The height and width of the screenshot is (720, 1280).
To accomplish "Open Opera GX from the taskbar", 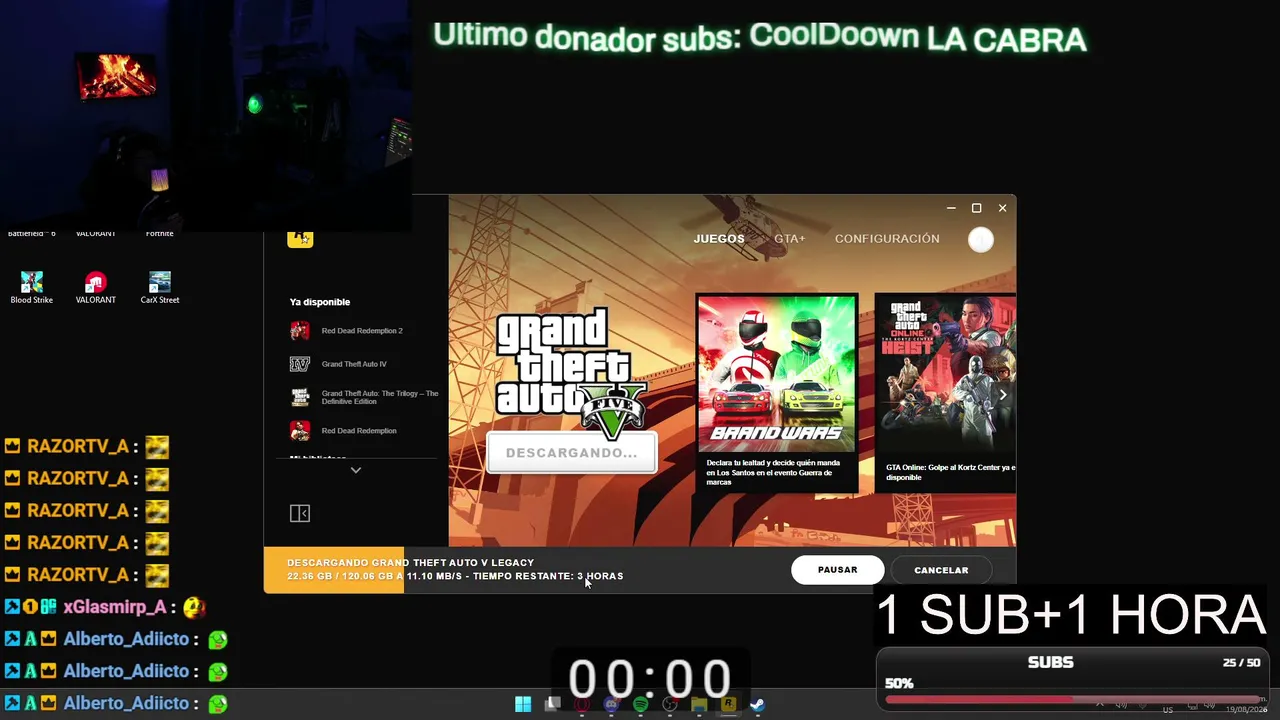I will click(582, 705).
